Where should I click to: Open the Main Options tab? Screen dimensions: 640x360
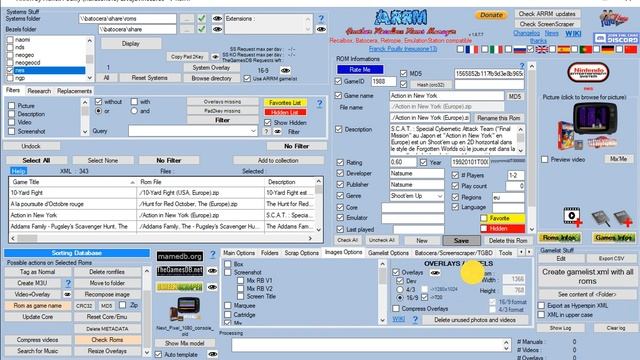click(x=239, y=253)
